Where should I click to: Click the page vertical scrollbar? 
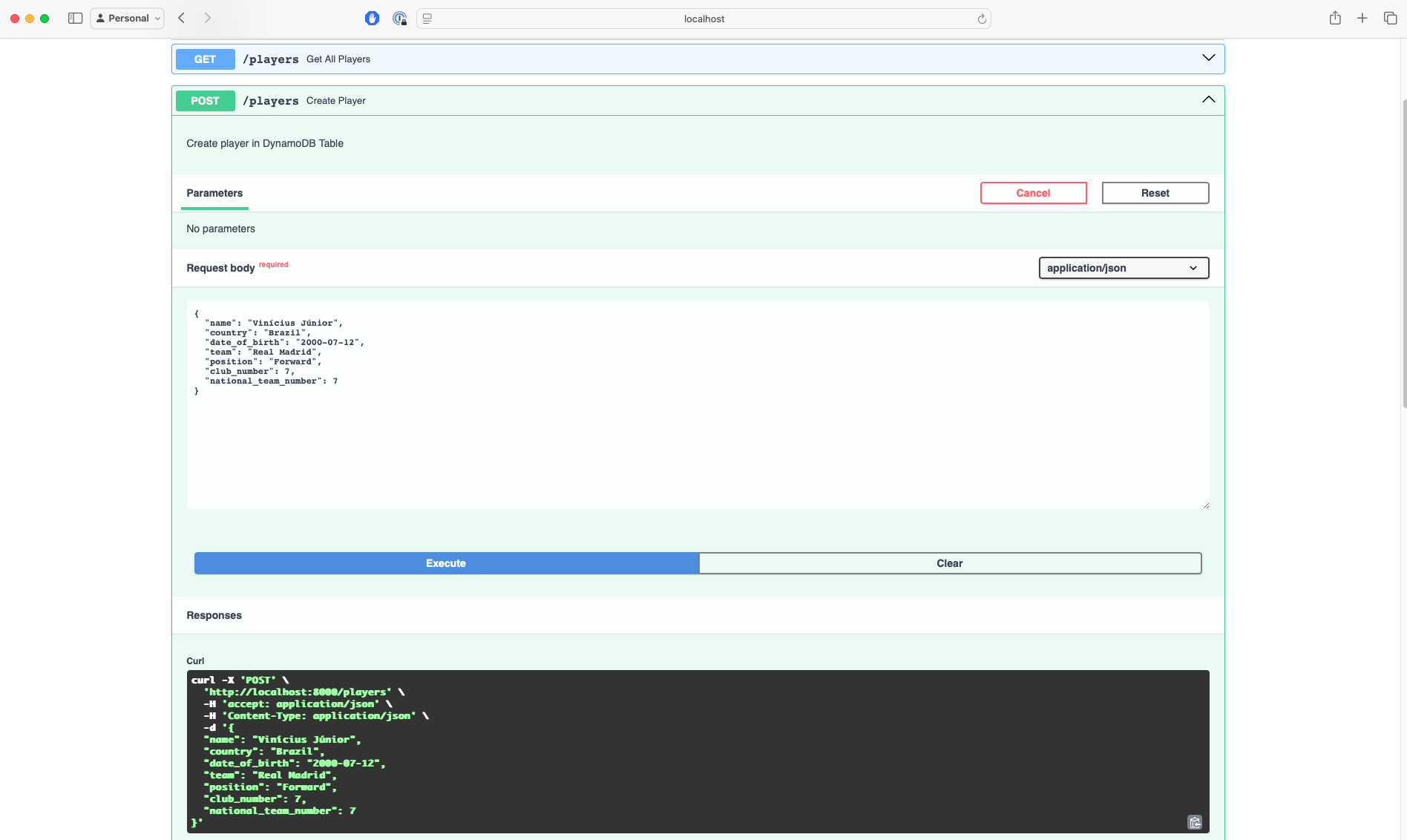1403,252
